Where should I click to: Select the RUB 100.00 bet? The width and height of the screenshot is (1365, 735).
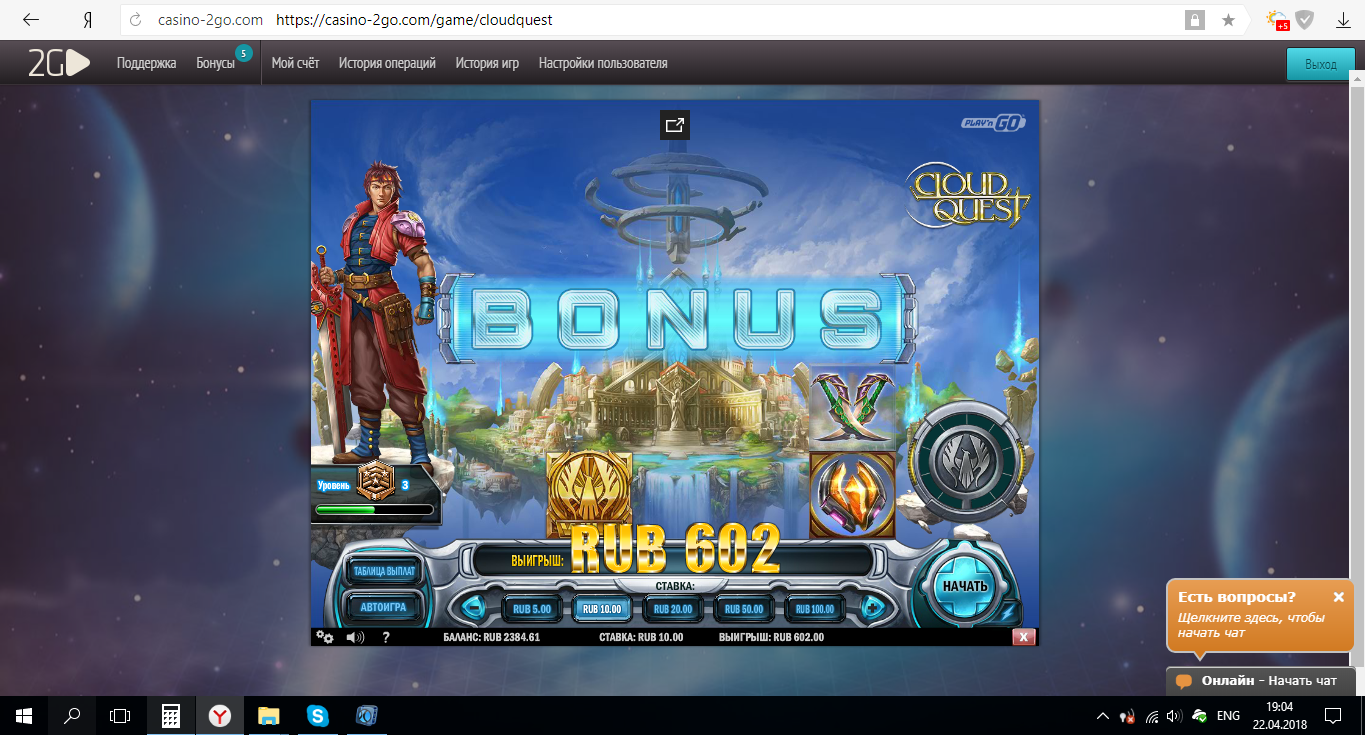(814, 608)
